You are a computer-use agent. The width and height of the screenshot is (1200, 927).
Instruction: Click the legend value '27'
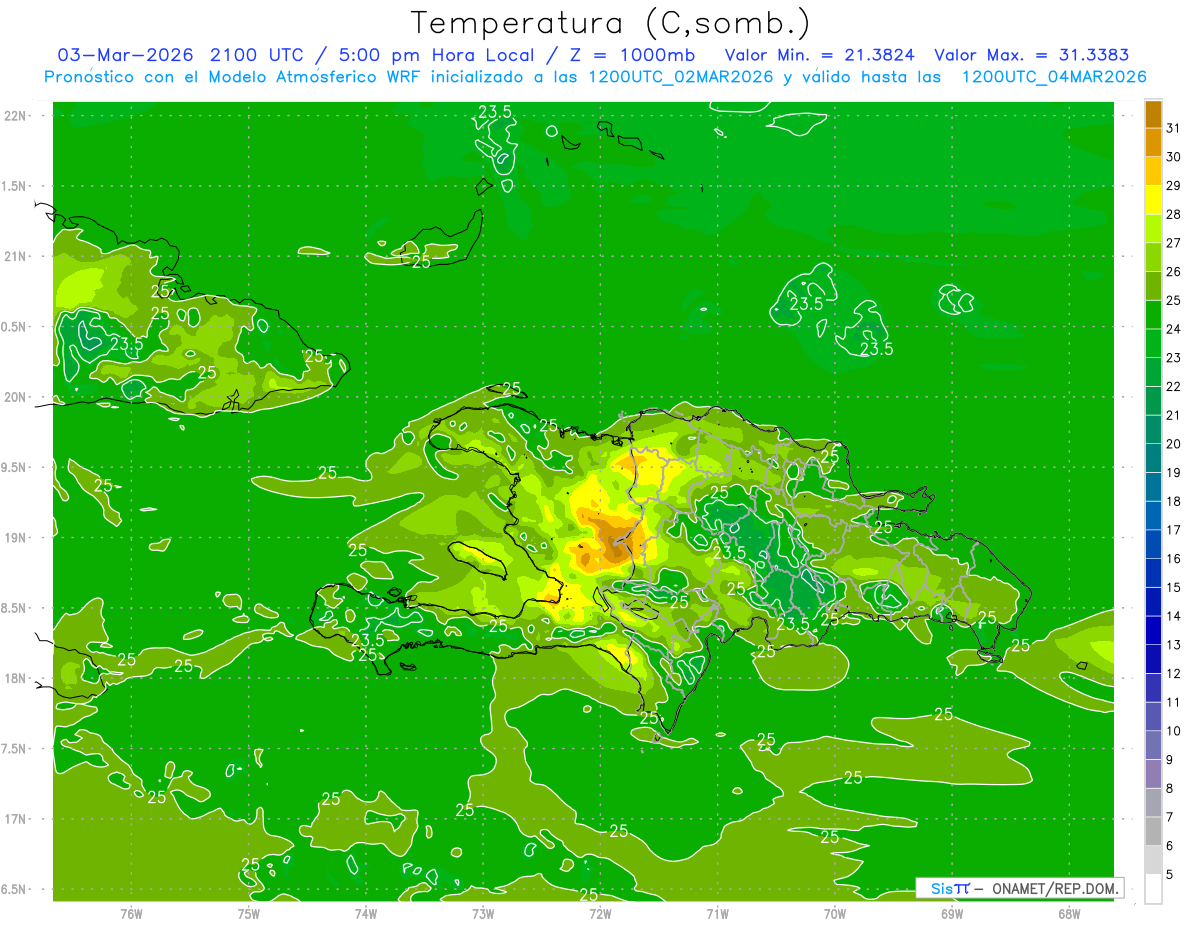click(1174, 243)
